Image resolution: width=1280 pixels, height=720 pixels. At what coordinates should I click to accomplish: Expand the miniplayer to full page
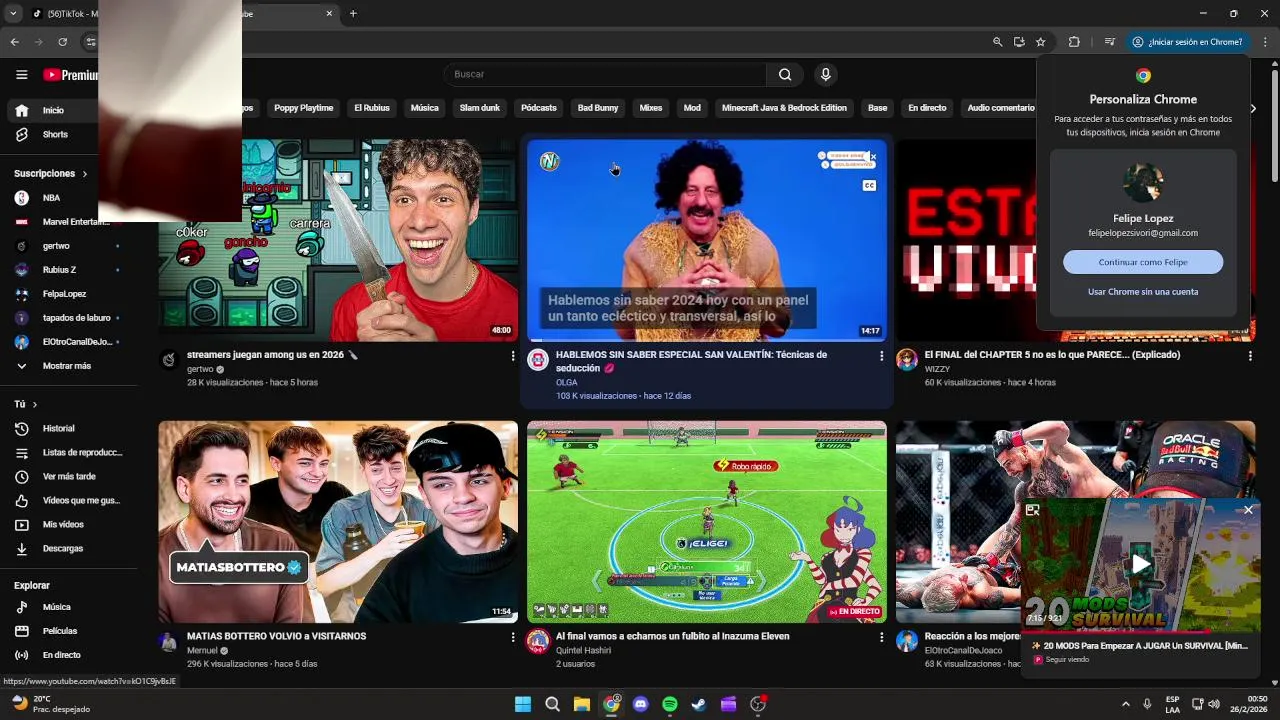pos(1033,510)
